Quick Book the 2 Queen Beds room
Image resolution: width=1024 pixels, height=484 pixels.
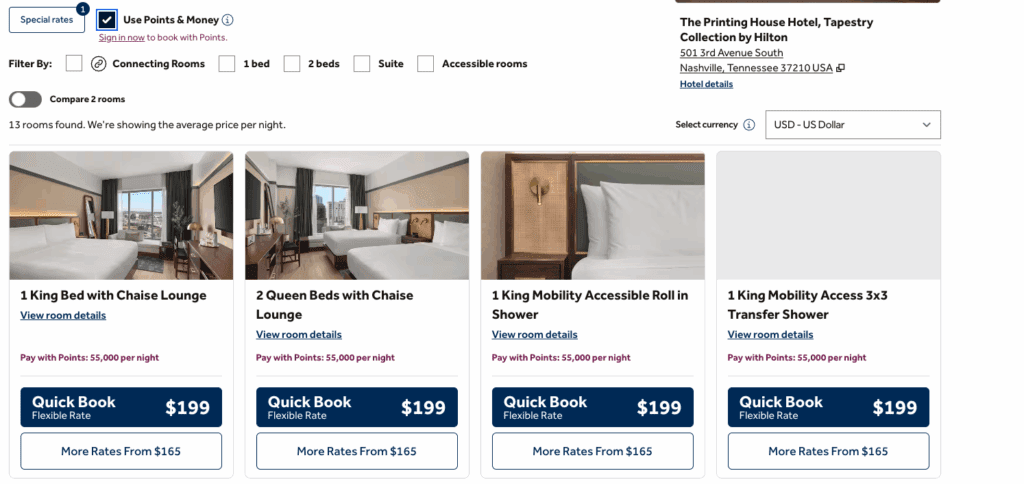[x=357, y=407]
